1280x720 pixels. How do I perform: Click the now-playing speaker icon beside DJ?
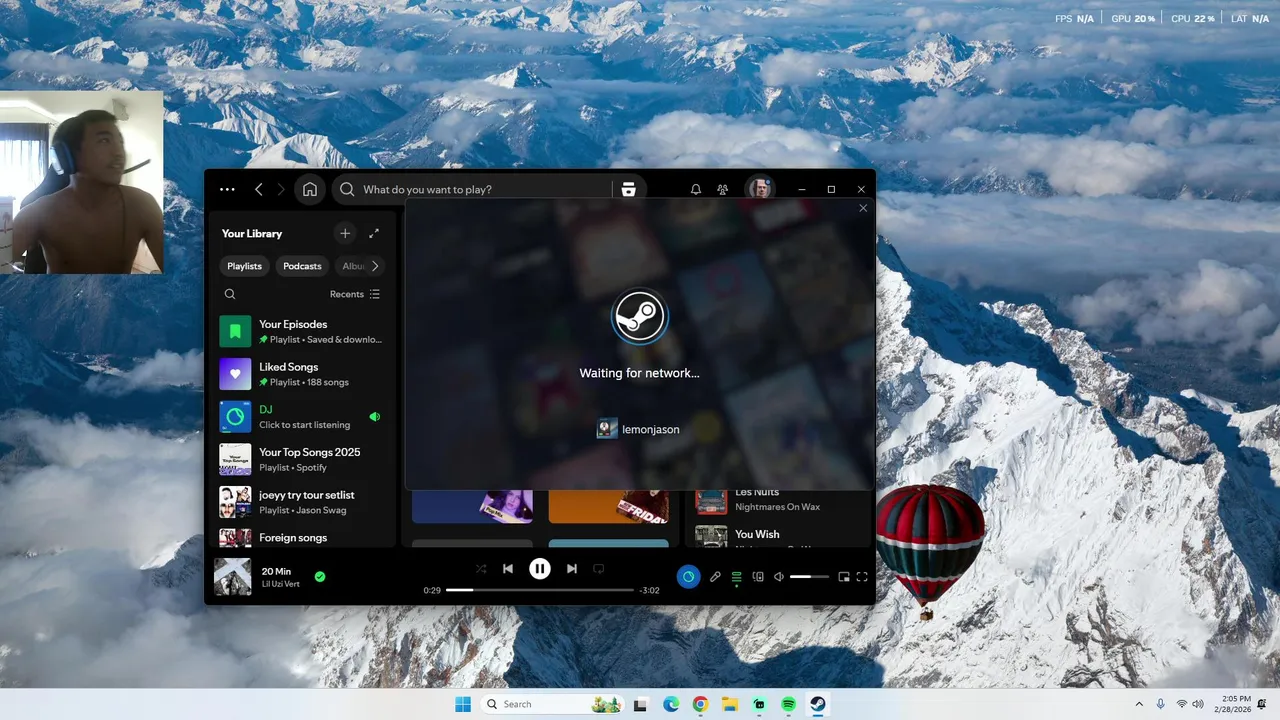[375, 417]
